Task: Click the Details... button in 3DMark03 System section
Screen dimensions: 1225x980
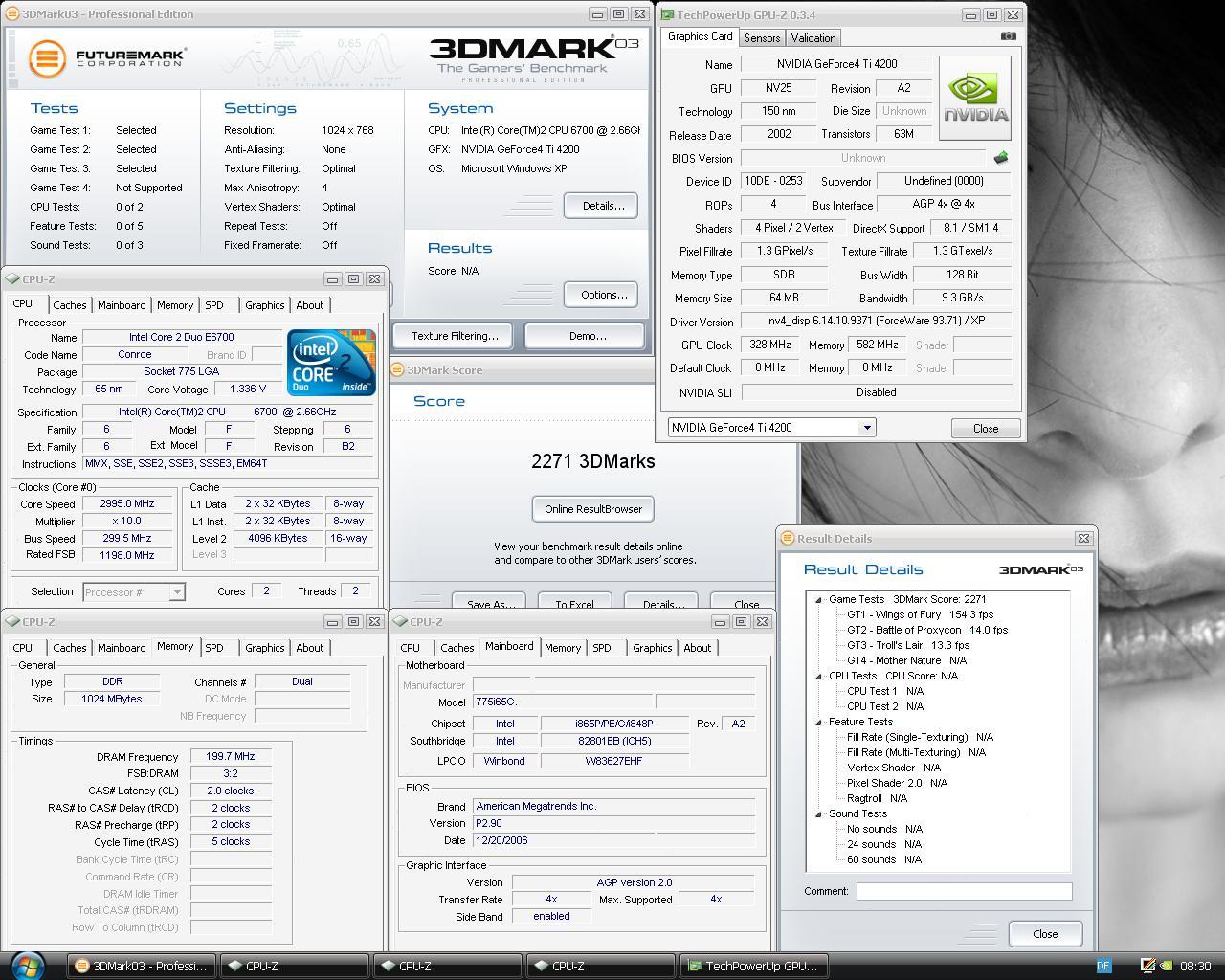Action: tap(601, 206)
